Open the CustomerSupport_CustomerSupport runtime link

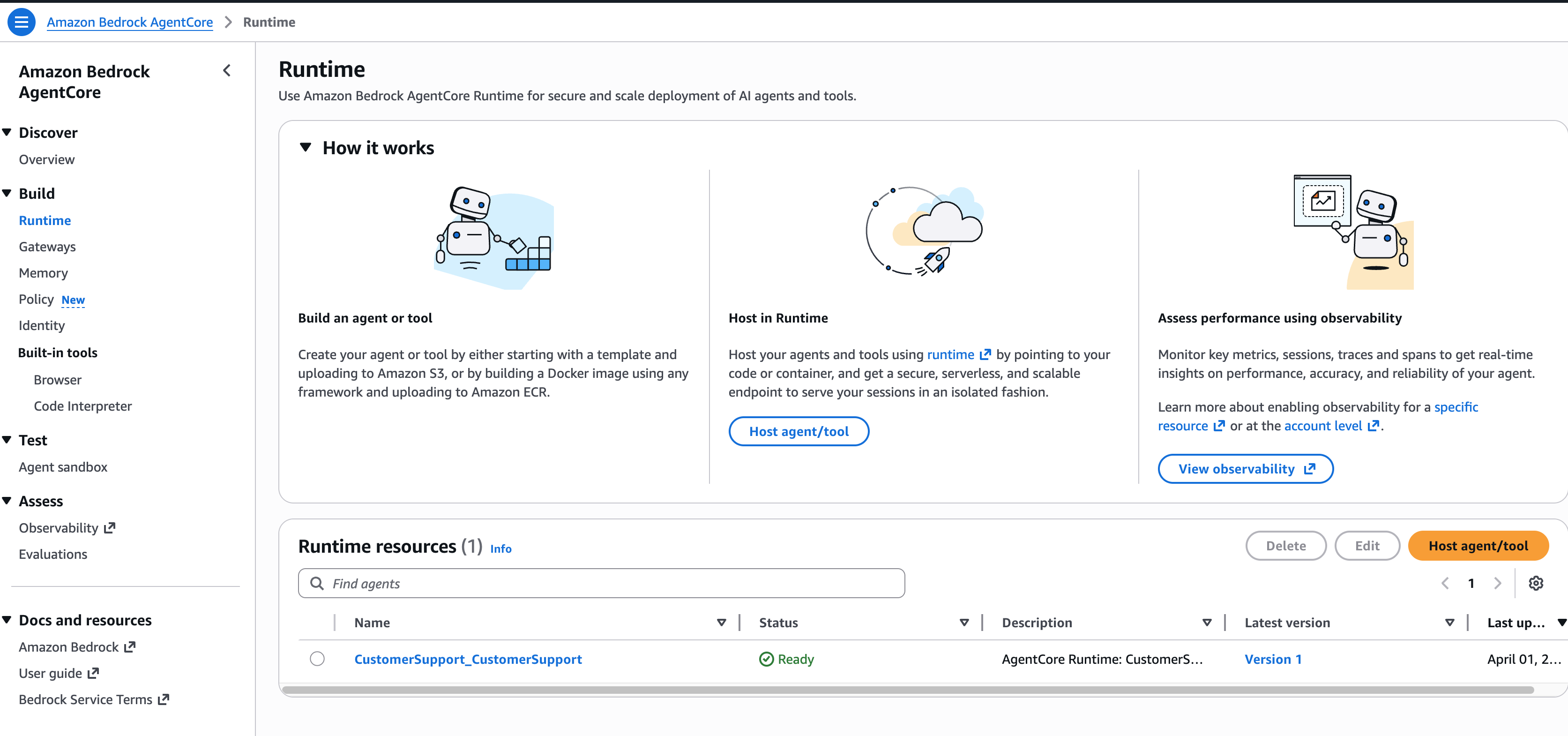pyautogui.click(x=468, y=659)
